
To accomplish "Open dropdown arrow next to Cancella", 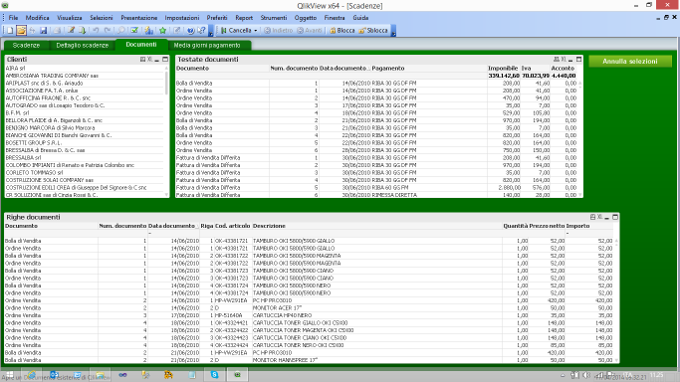I will coord(255,31).
